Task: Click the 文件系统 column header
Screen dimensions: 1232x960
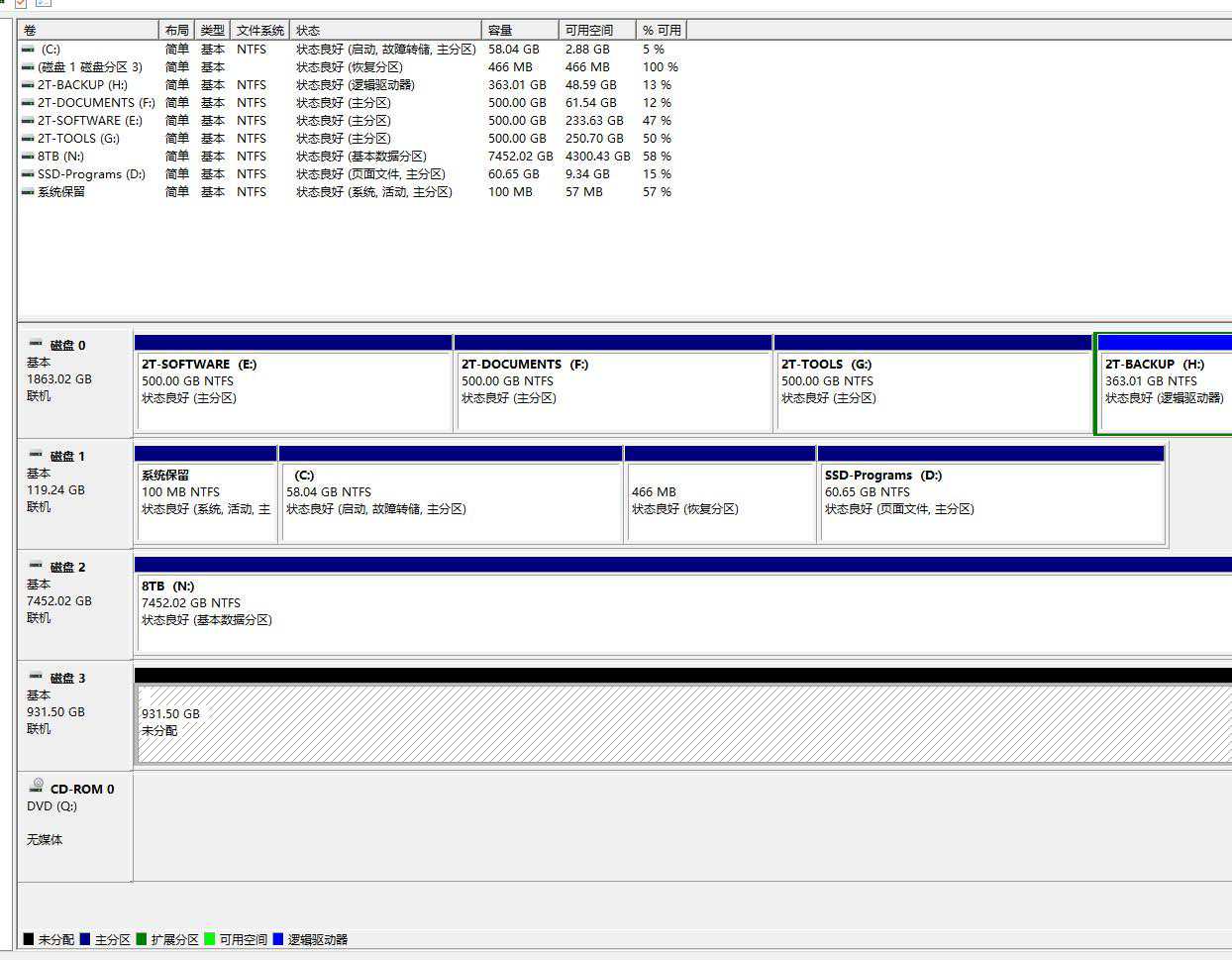Action: [260, 31]
